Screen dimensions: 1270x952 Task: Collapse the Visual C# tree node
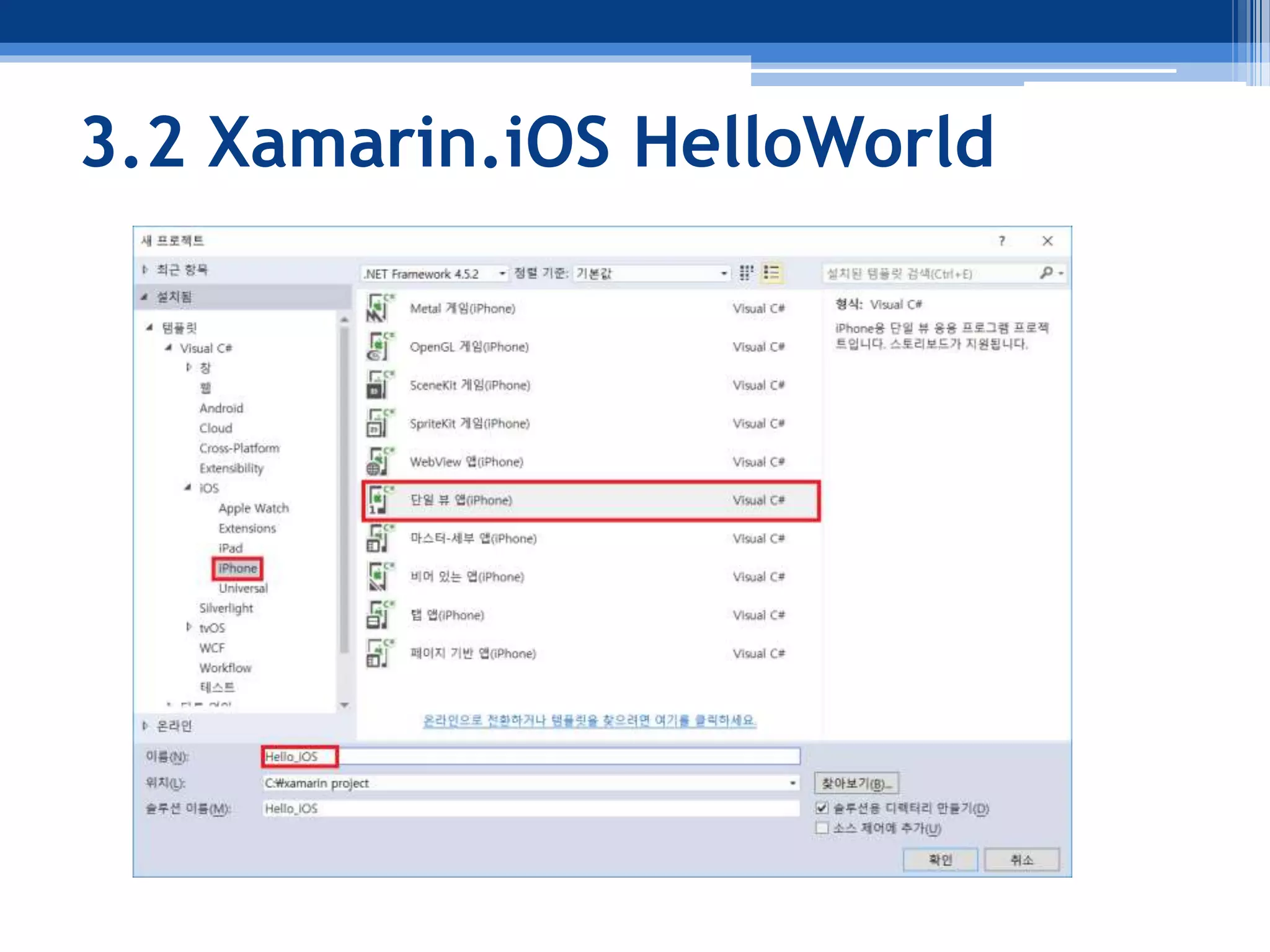[168, 348]
